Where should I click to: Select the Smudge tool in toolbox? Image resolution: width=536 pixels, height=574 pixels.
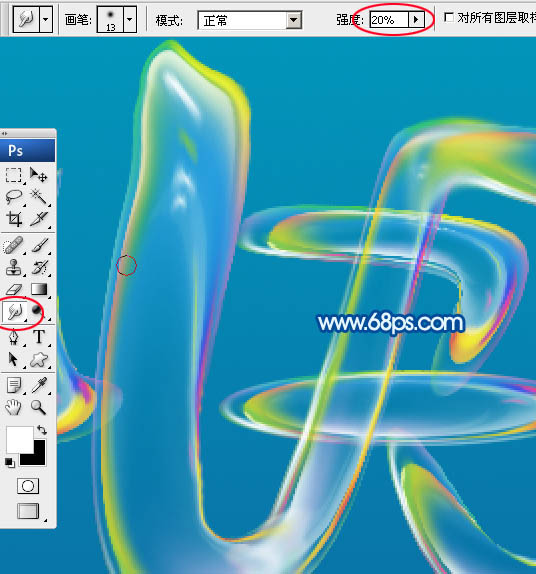pos(14,312)
